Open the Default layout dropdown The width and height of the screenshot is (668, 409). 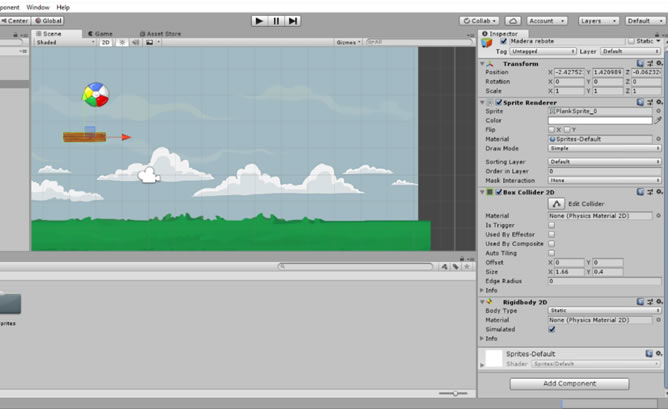click(x=645, y=20)
